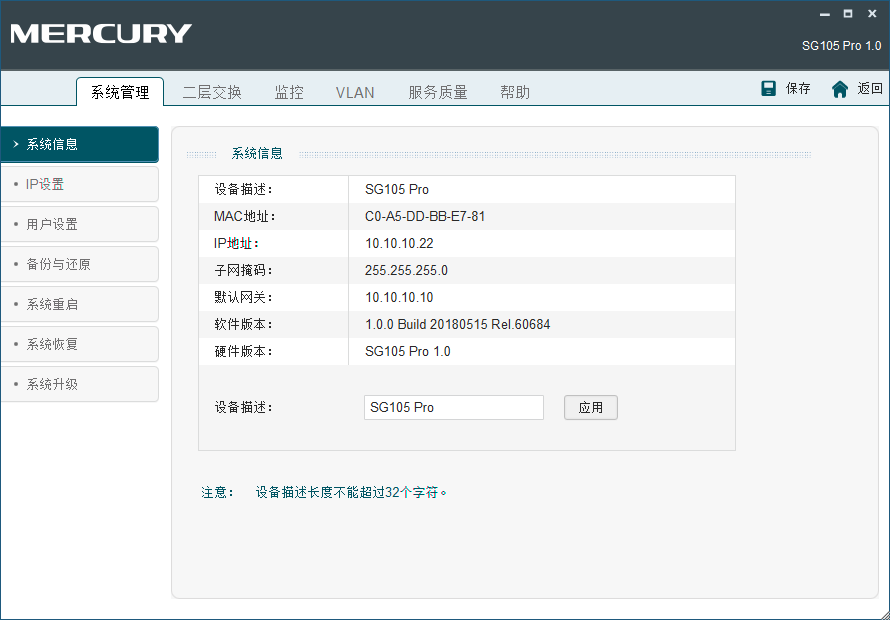
Task: Click the 硬件版本 label
Action: click(244, 351)
